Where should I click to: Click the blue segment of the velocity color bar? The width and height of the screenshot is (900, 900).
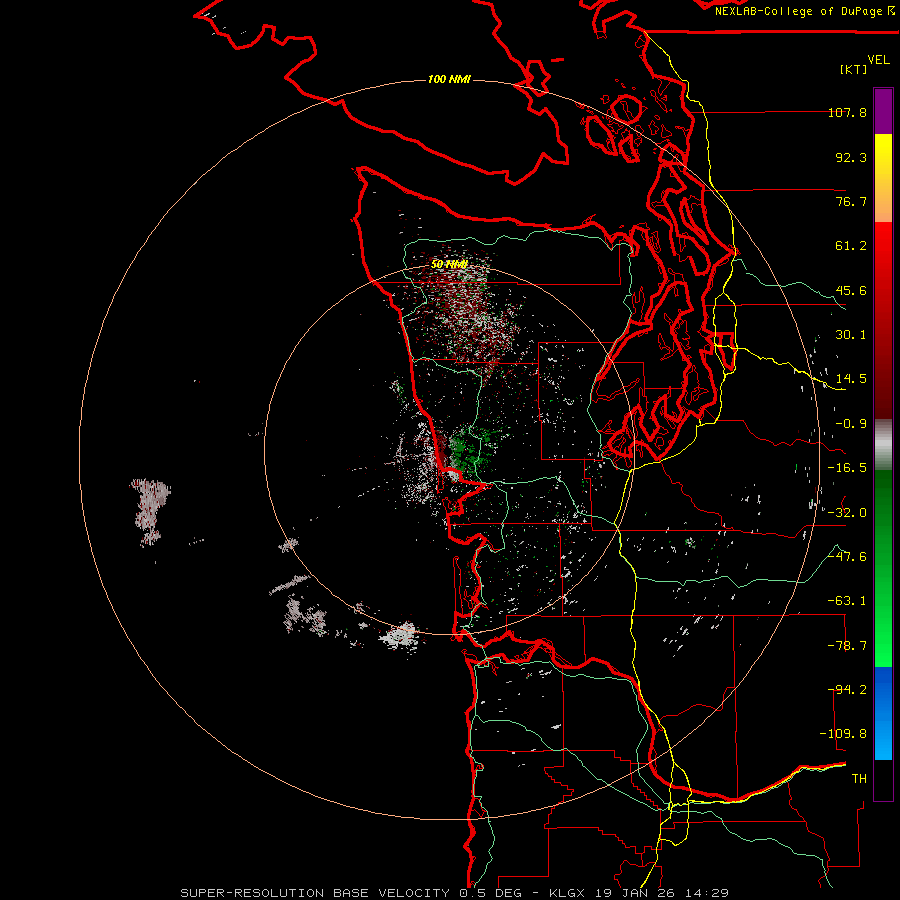coord(883,713)
